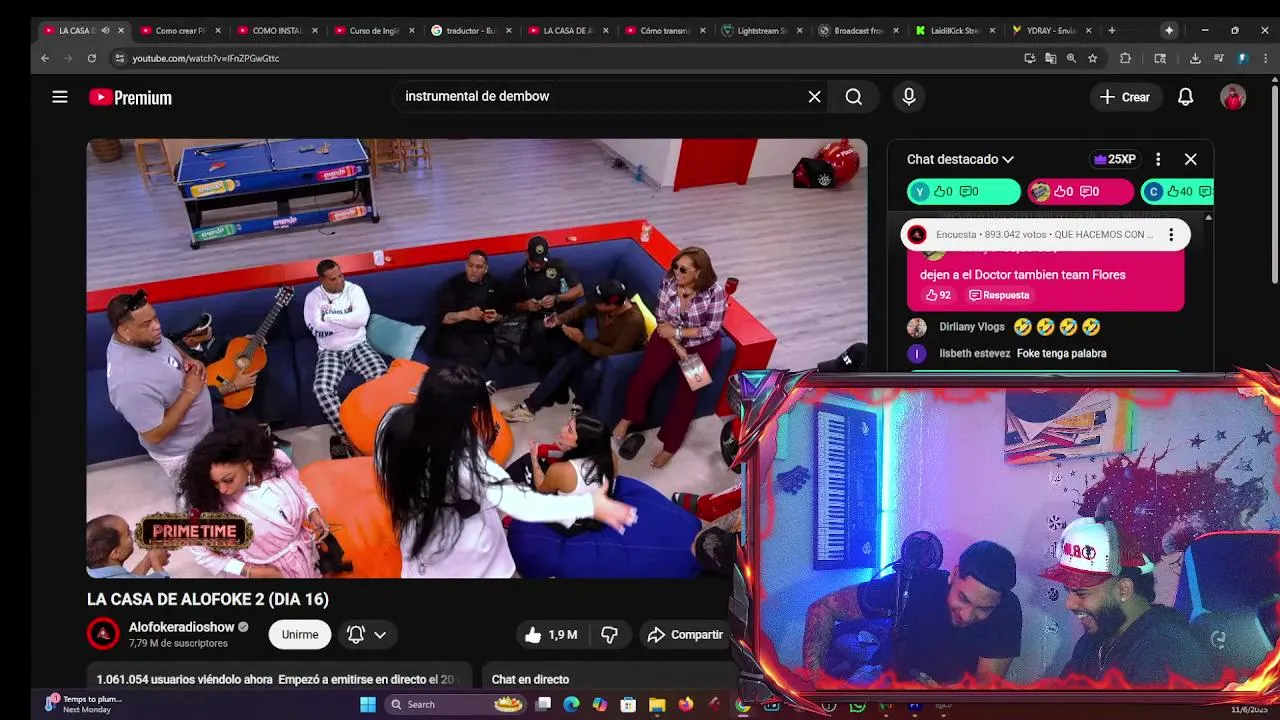Open notifications bell in header

(1185, 97)
